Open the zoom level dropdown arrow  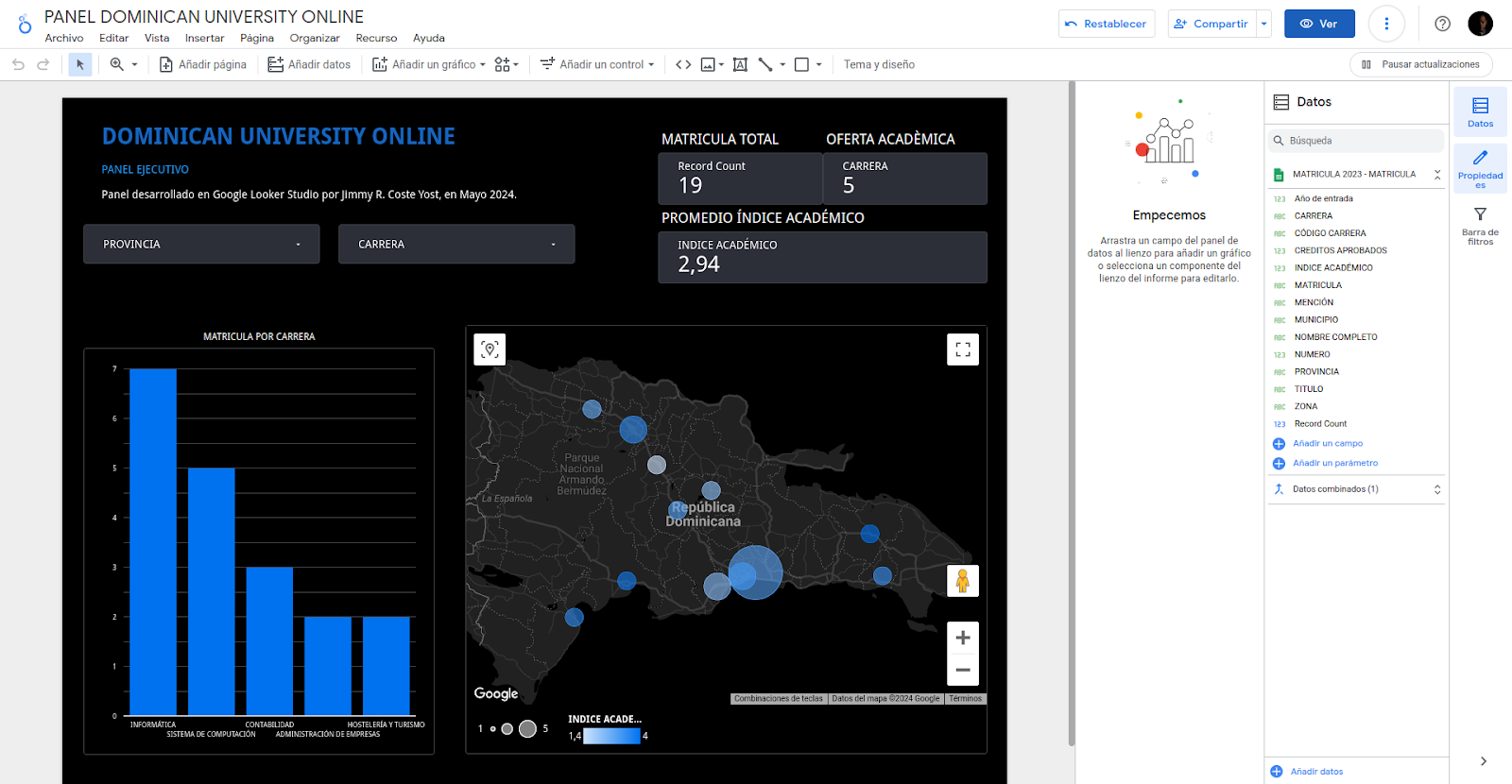134,64
